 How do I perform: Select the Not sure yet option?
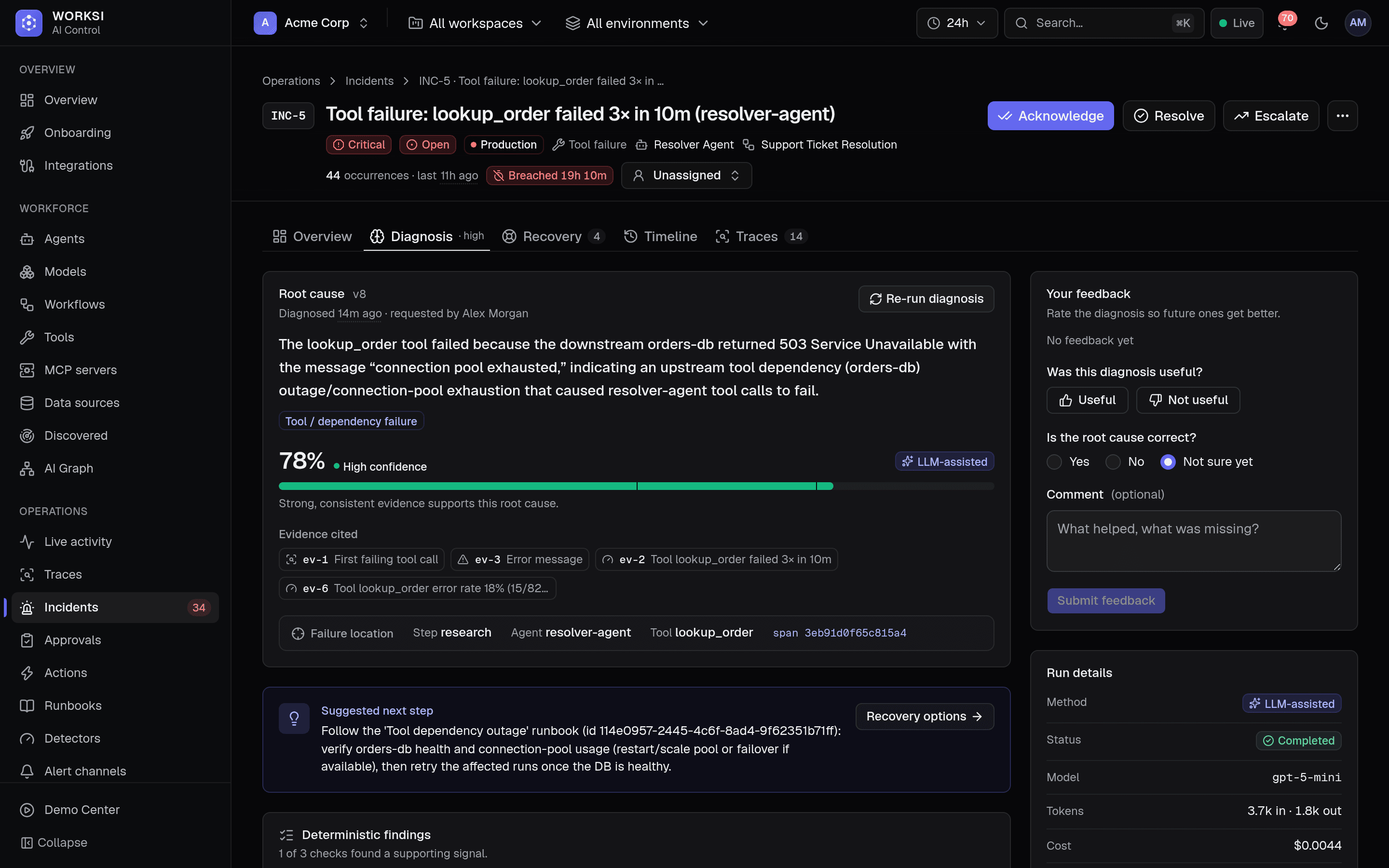click(1168, 462)
